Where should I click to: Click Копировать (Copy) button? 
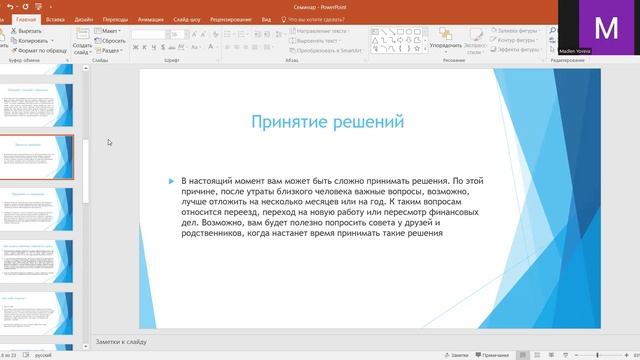29,40
